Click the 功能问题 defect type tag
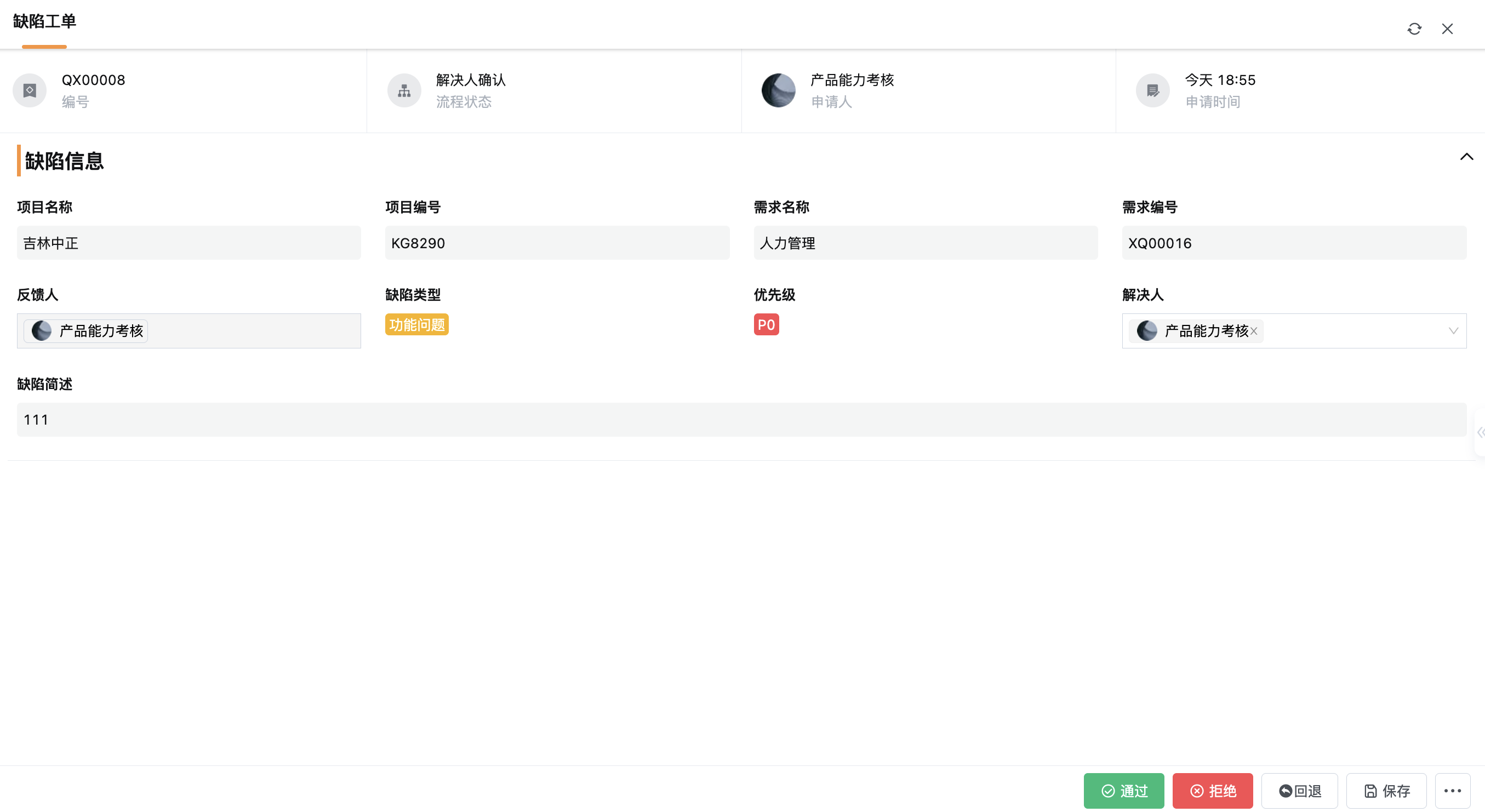Screen dimensions: 1485x812 417,325
